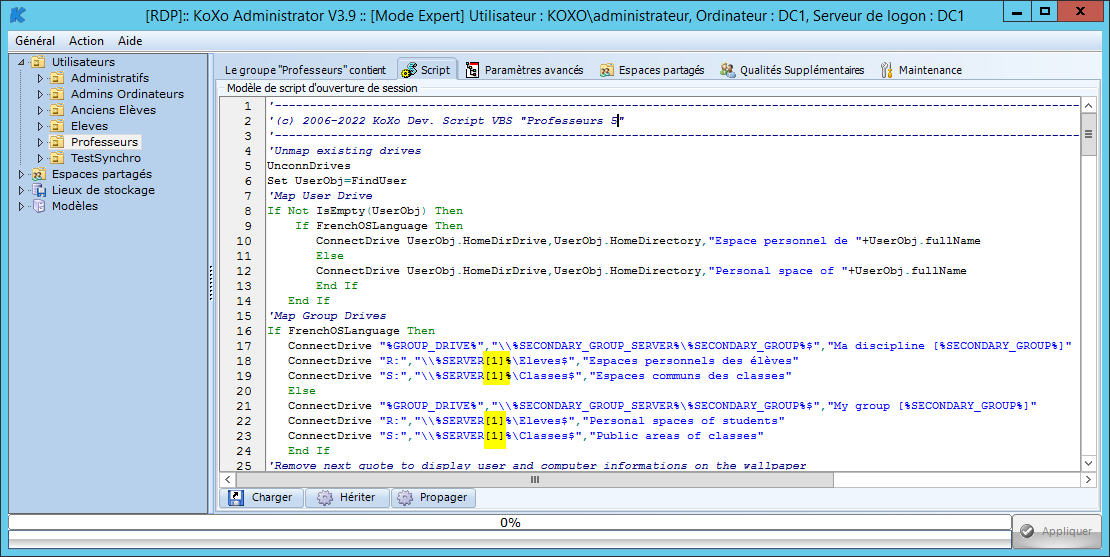Click the Professeurs folder icon

pyautogui.click(x=57, y=142)
